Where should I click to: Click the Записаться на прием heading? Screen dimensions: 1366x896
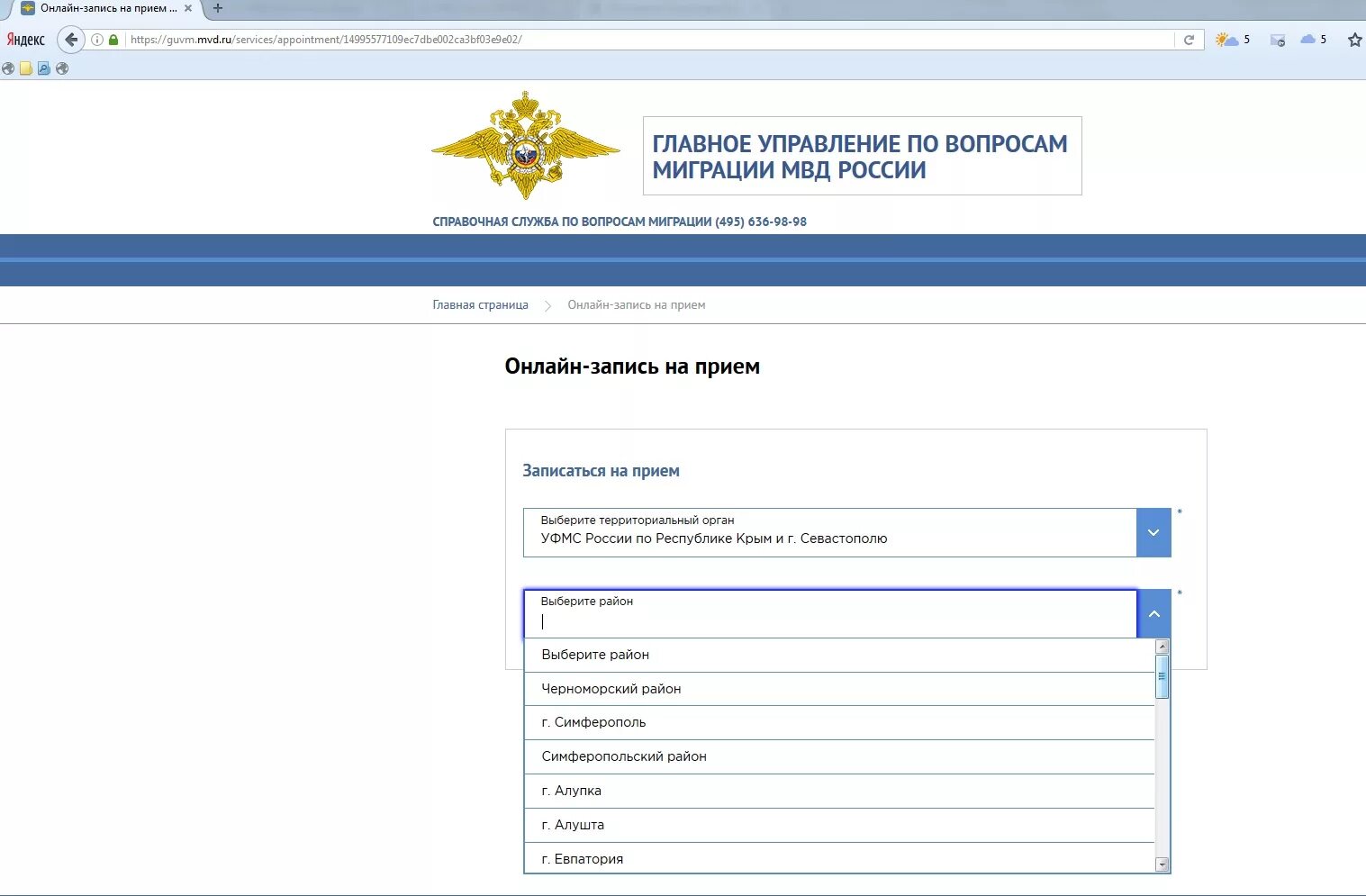(x=601, y=471)
